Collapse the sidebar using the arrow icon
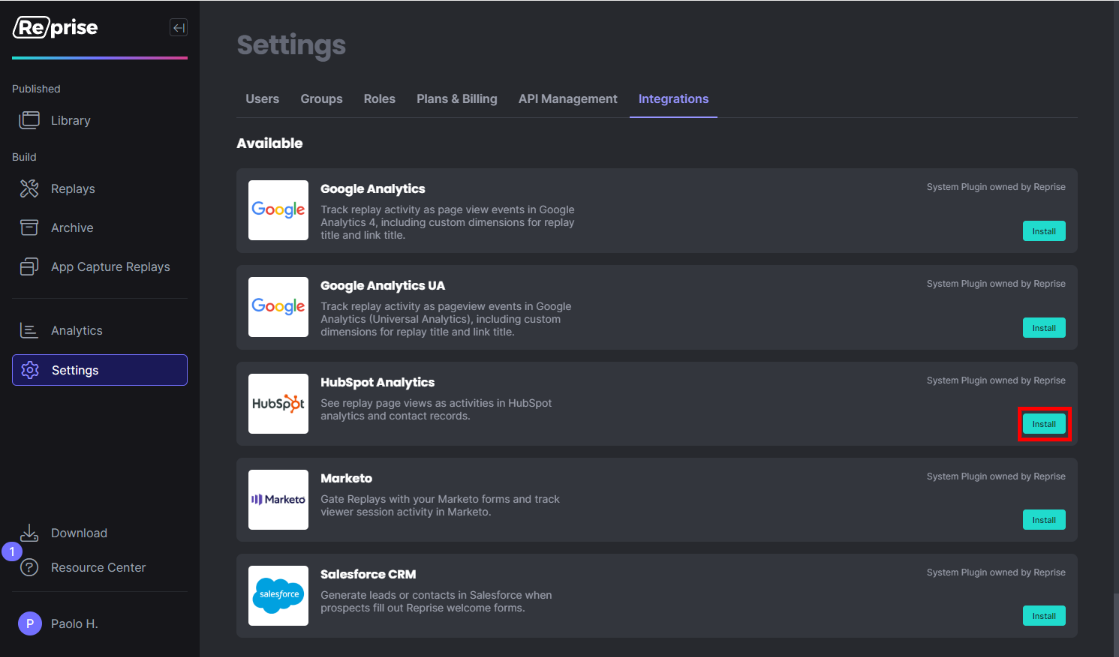The height and width of the screenshot is (657, 1119). (x=178, y=28)
